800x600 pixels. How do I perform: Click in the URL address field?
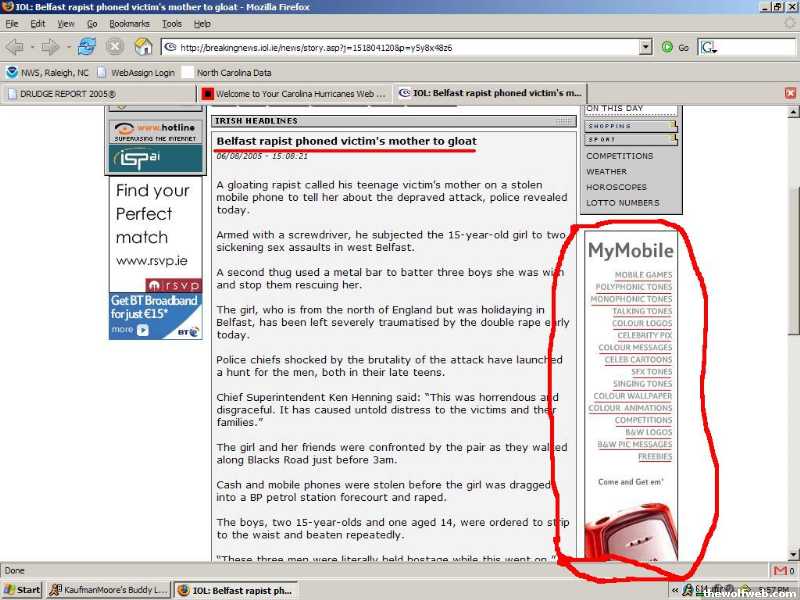[400, 47]
